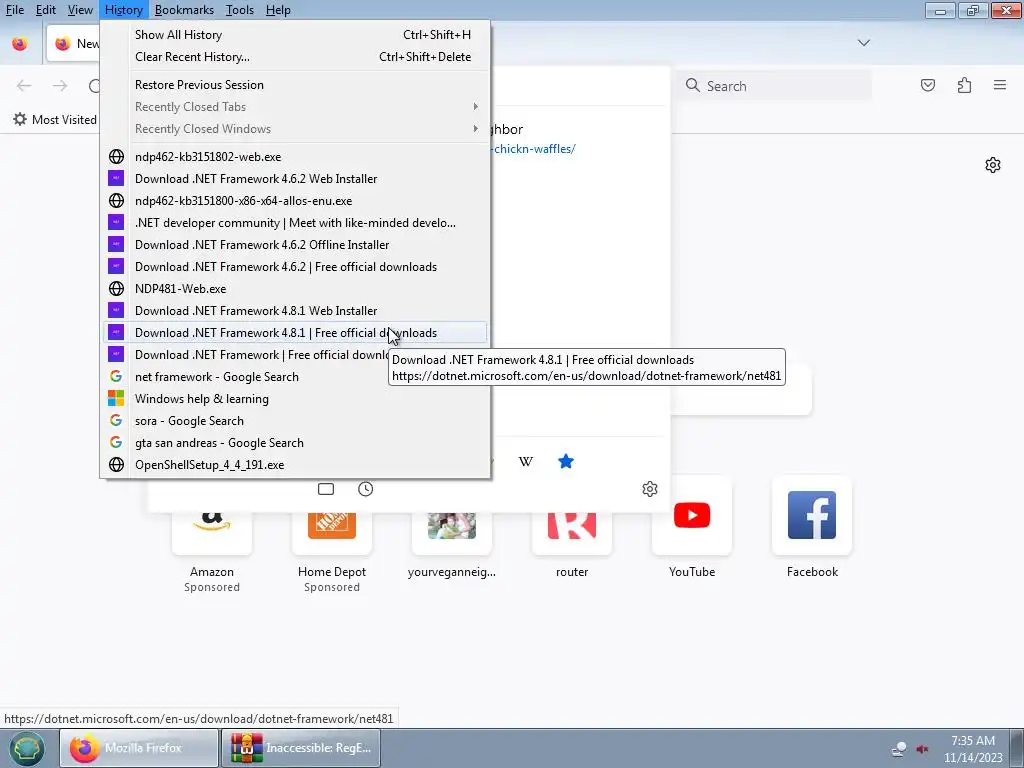The width and height of the screenshot is (1024, 768).
Task: Open ndp462-kb3151802-web.exe history entry
Action: (x=295, y=157)
